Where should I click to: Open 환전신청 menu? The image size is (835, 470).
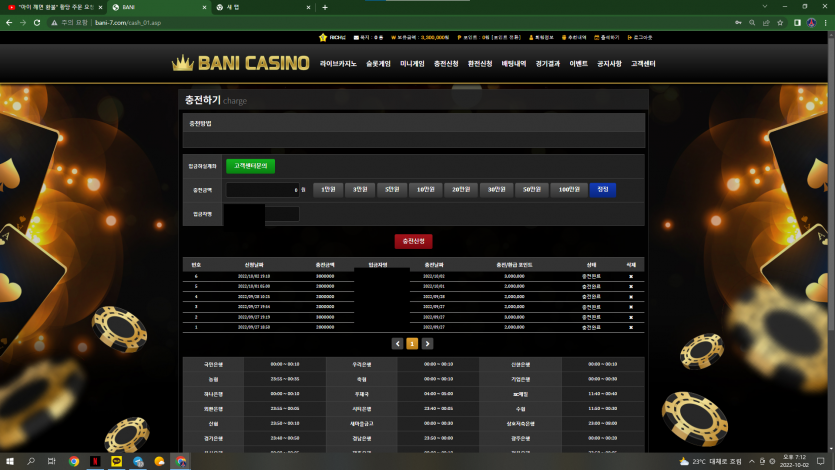pos(480,64)
